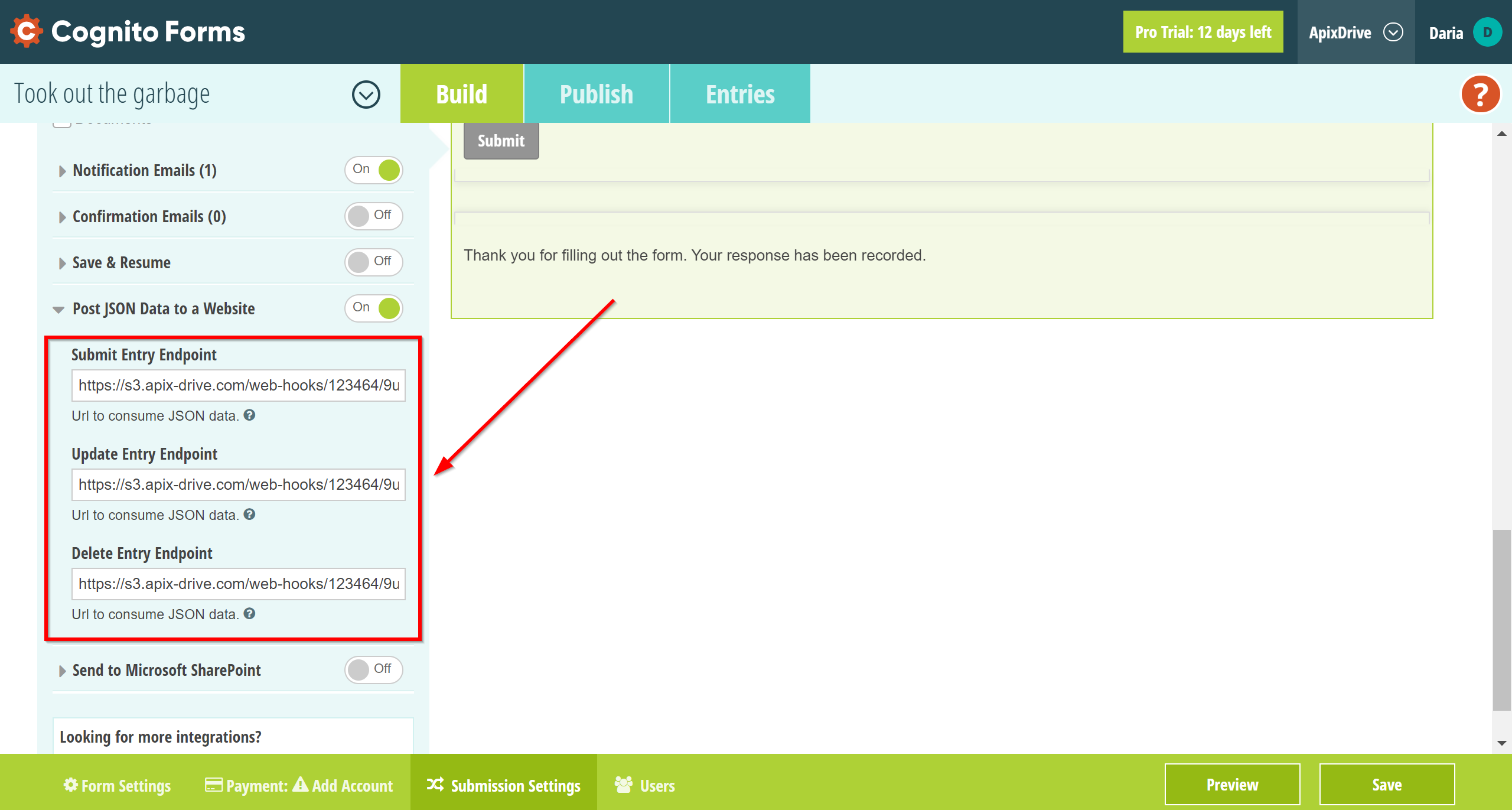1512x810 pixels.
Task: Click the thank you confirmation message text
Action: pos(695,255)
